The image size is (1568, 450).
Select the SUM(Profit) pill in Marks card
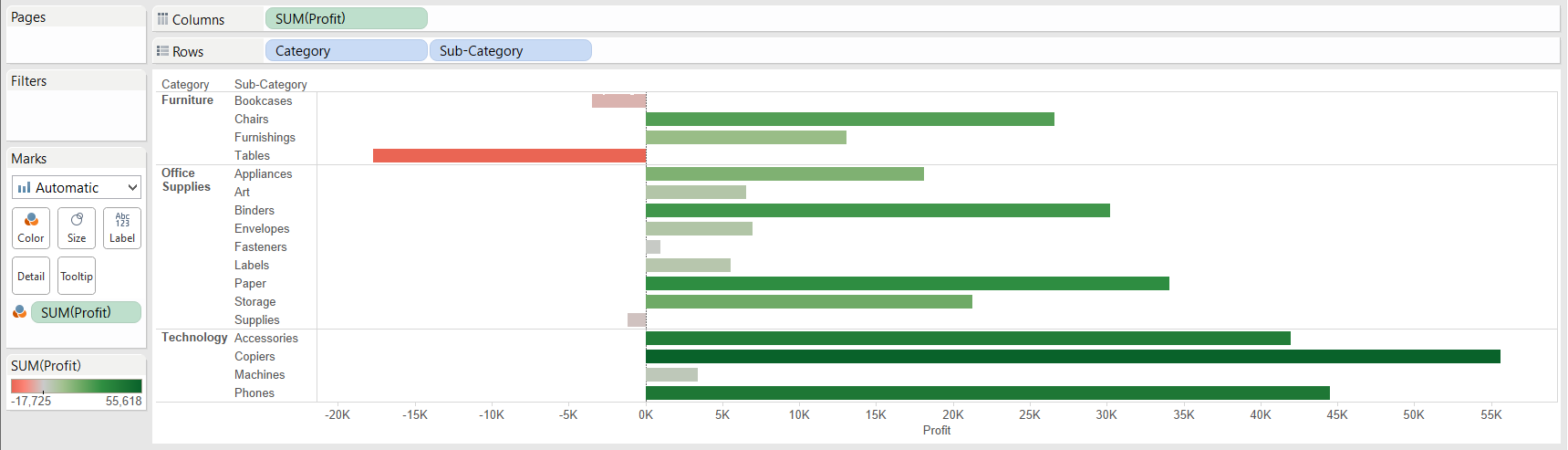click(x=86, y=312)
